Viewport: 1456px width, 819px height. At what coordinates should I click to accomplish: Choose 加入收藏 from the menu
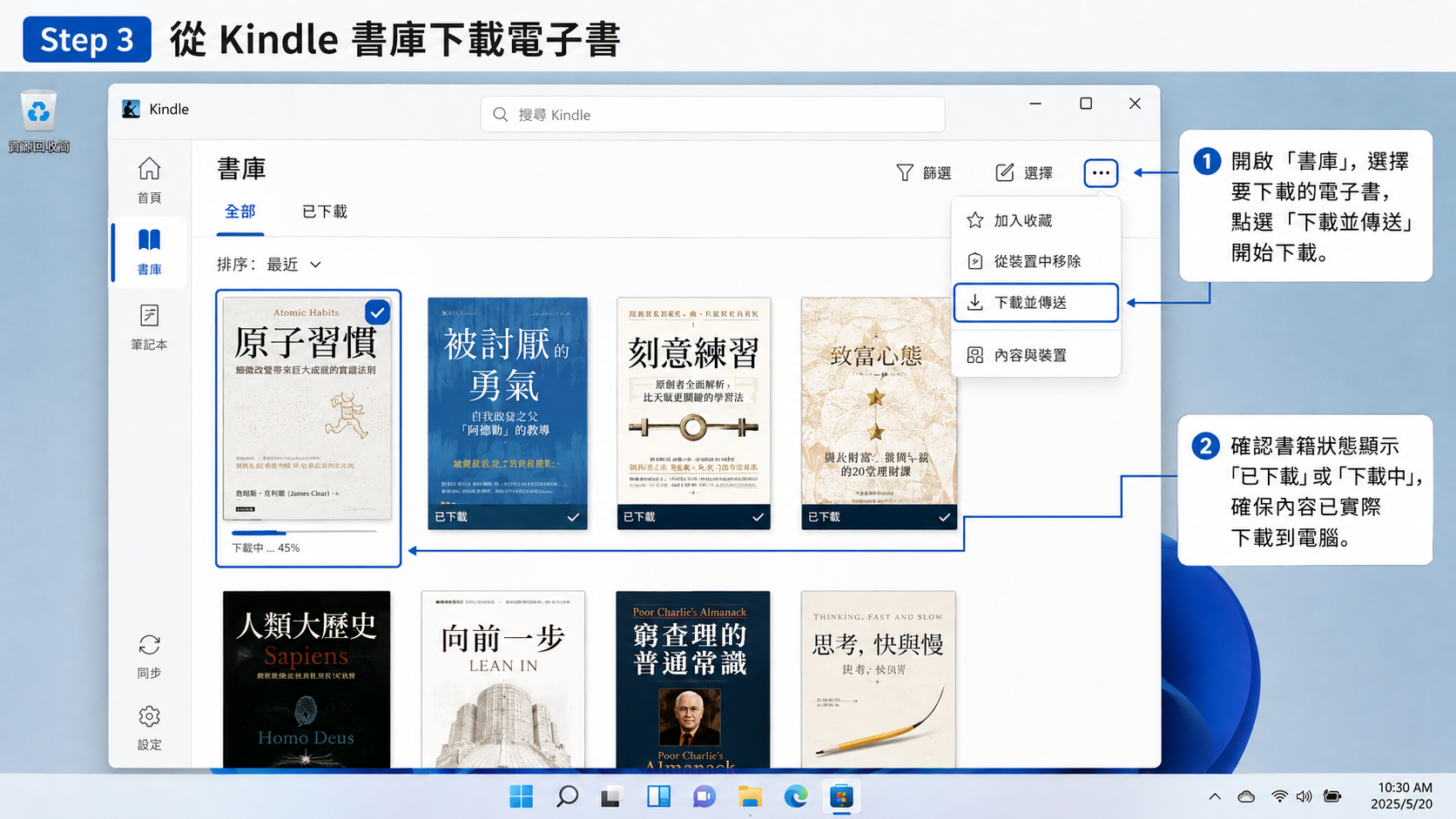click(x=1035, y=220)
